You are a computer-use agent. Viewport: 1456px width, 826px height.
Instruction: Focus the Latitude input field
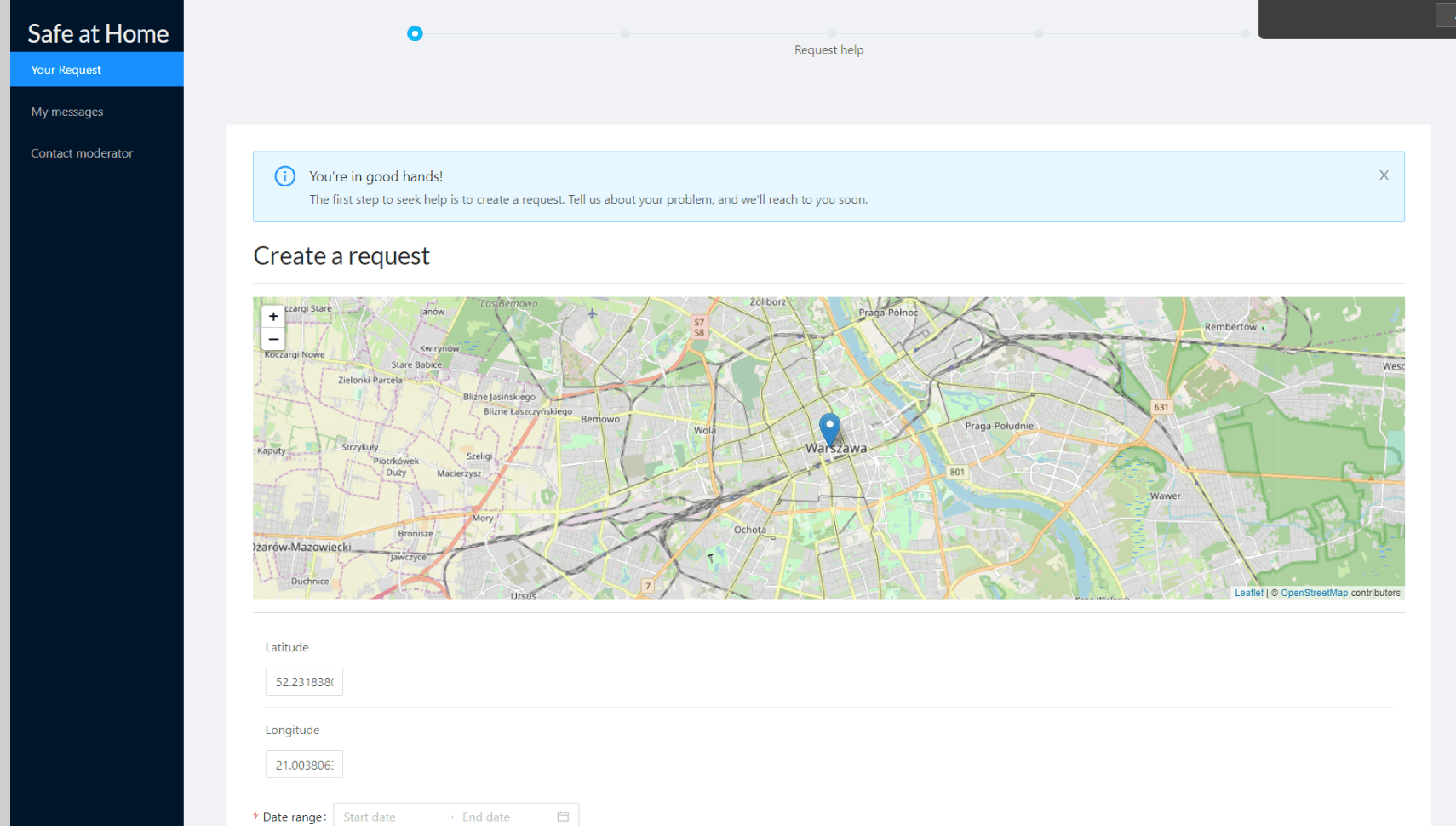[x=304, y=682]
